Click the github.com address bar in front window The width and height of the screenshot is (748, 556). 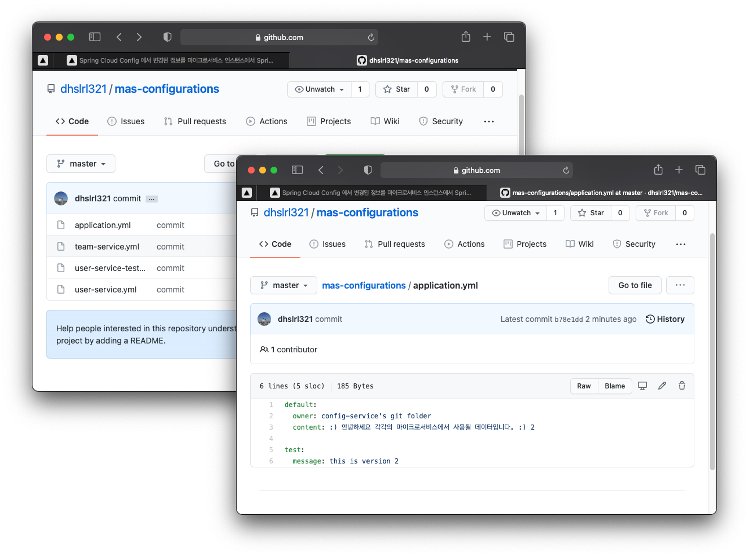click(477, 170)
